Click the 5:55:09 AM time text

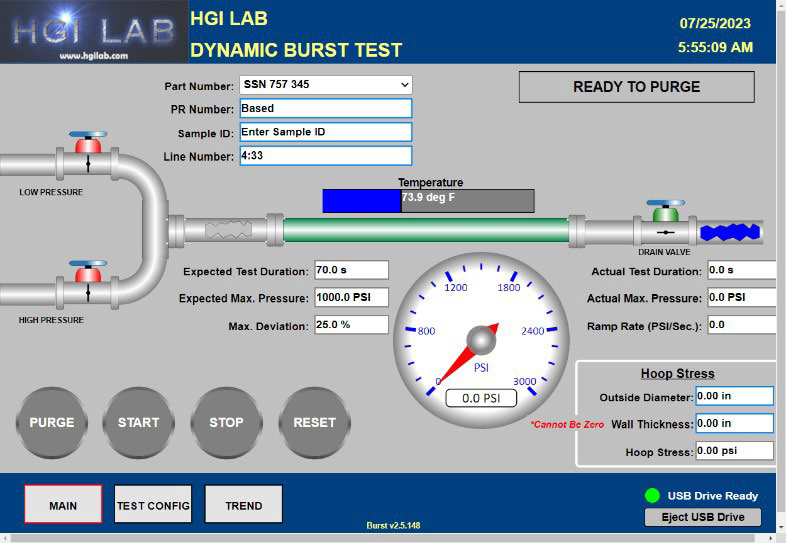[x=715, y=47]
